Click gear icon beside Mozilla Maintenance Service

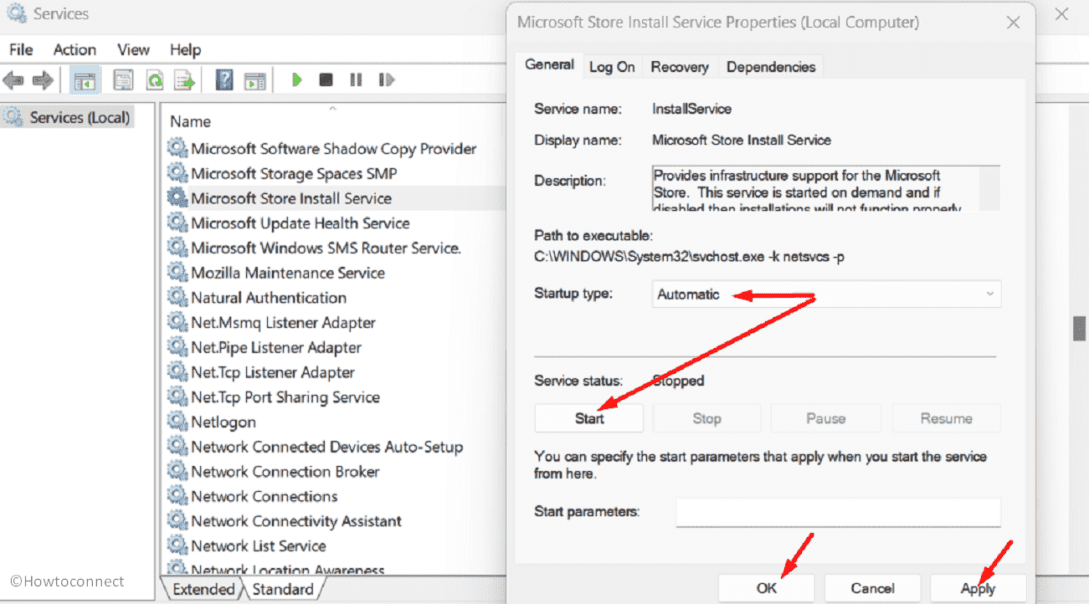[177, 272]
